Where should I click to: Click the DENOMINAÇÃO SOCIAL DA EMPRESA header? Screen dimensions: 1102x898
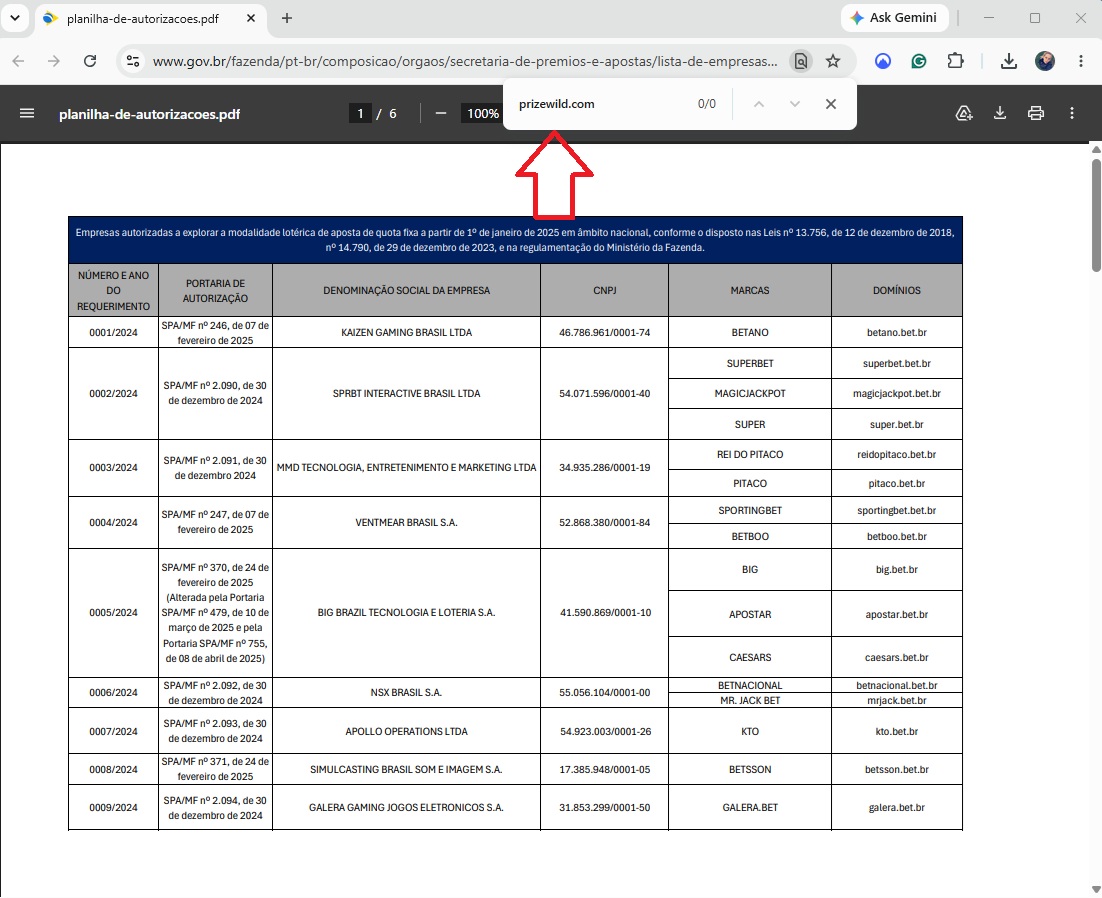(406, 290)
